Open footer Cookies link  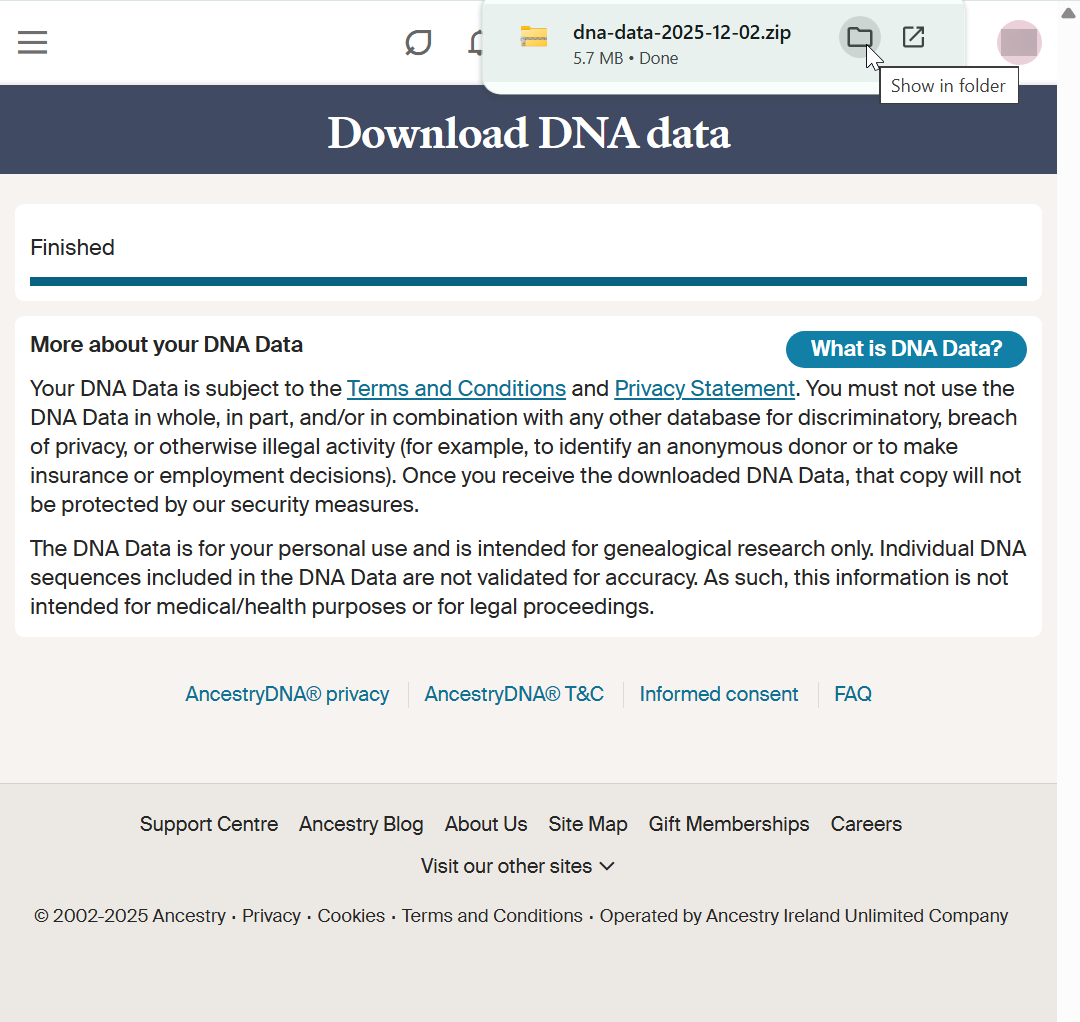[x=351, y=915]
